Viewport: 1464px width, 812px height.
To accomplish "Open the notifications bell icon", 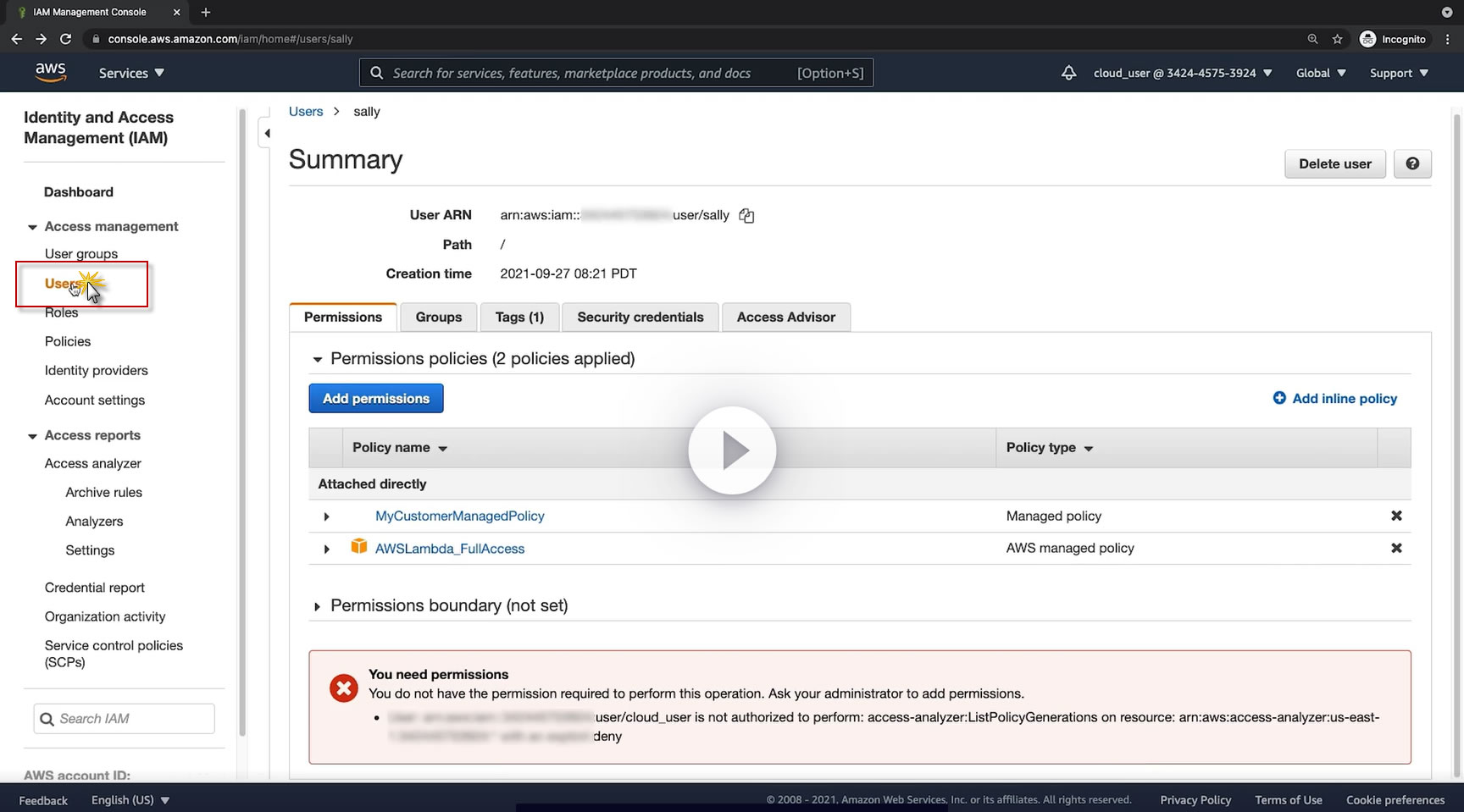I will point(1068,73).
